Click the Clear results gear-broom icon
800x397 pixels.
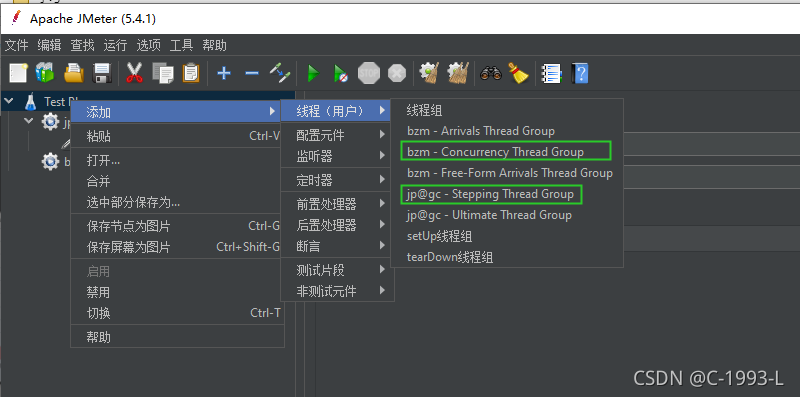click(429, 73)
